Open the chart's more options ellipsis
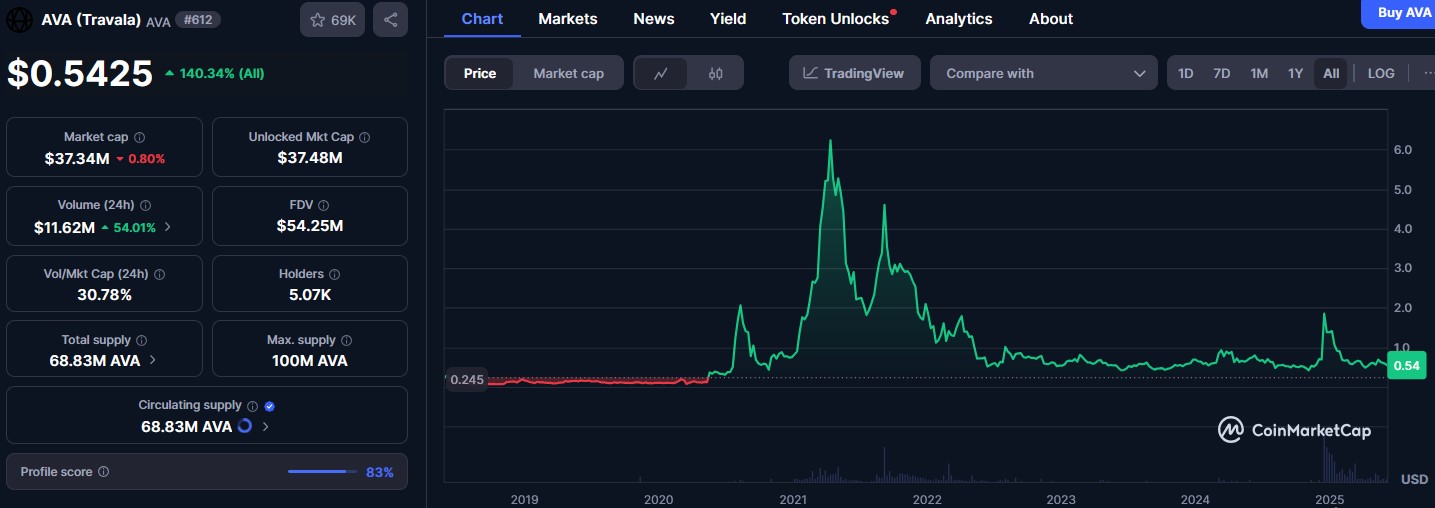This screenshot has width=1435, height=508. coord(1427,73)
